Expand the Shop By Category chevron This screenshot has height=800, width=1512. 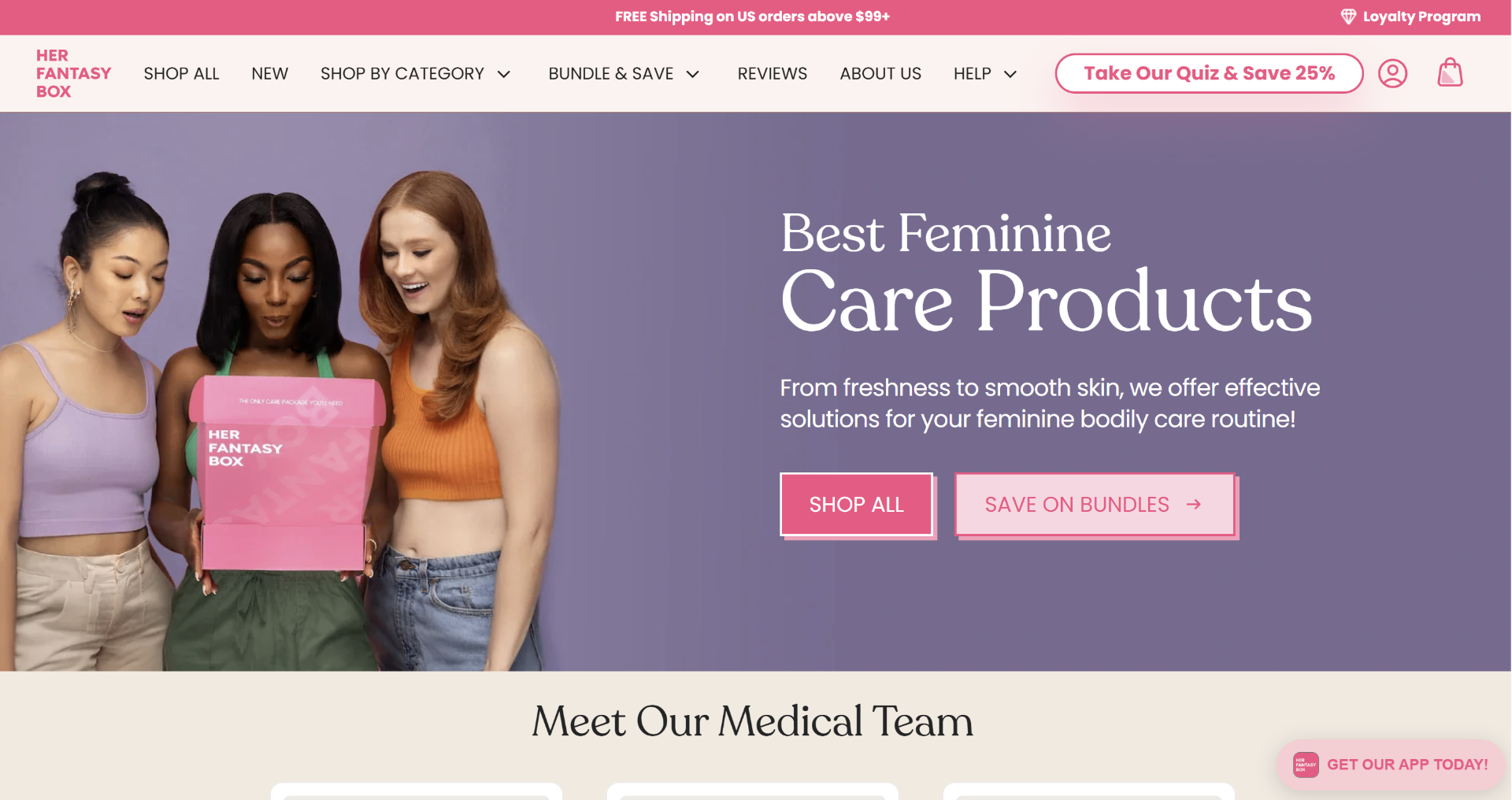click(504, 74)
